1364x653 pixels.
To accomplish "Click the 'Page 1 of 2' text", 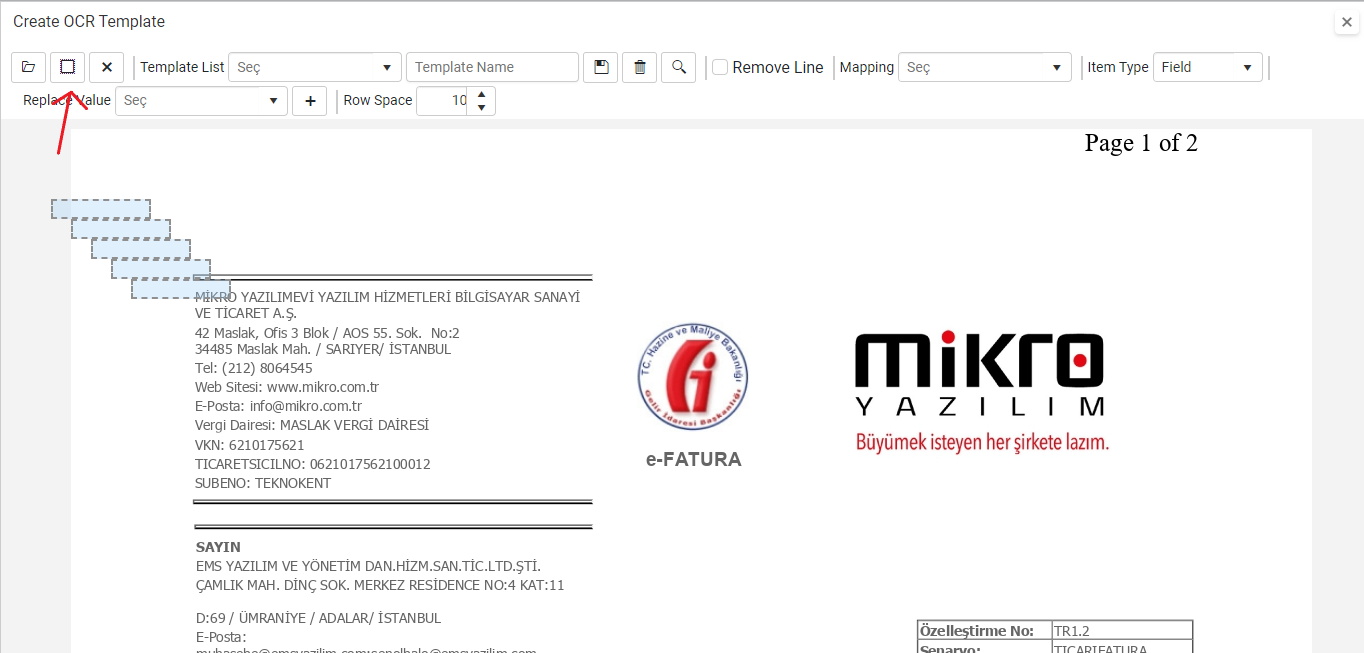I will coord(1141,143).
